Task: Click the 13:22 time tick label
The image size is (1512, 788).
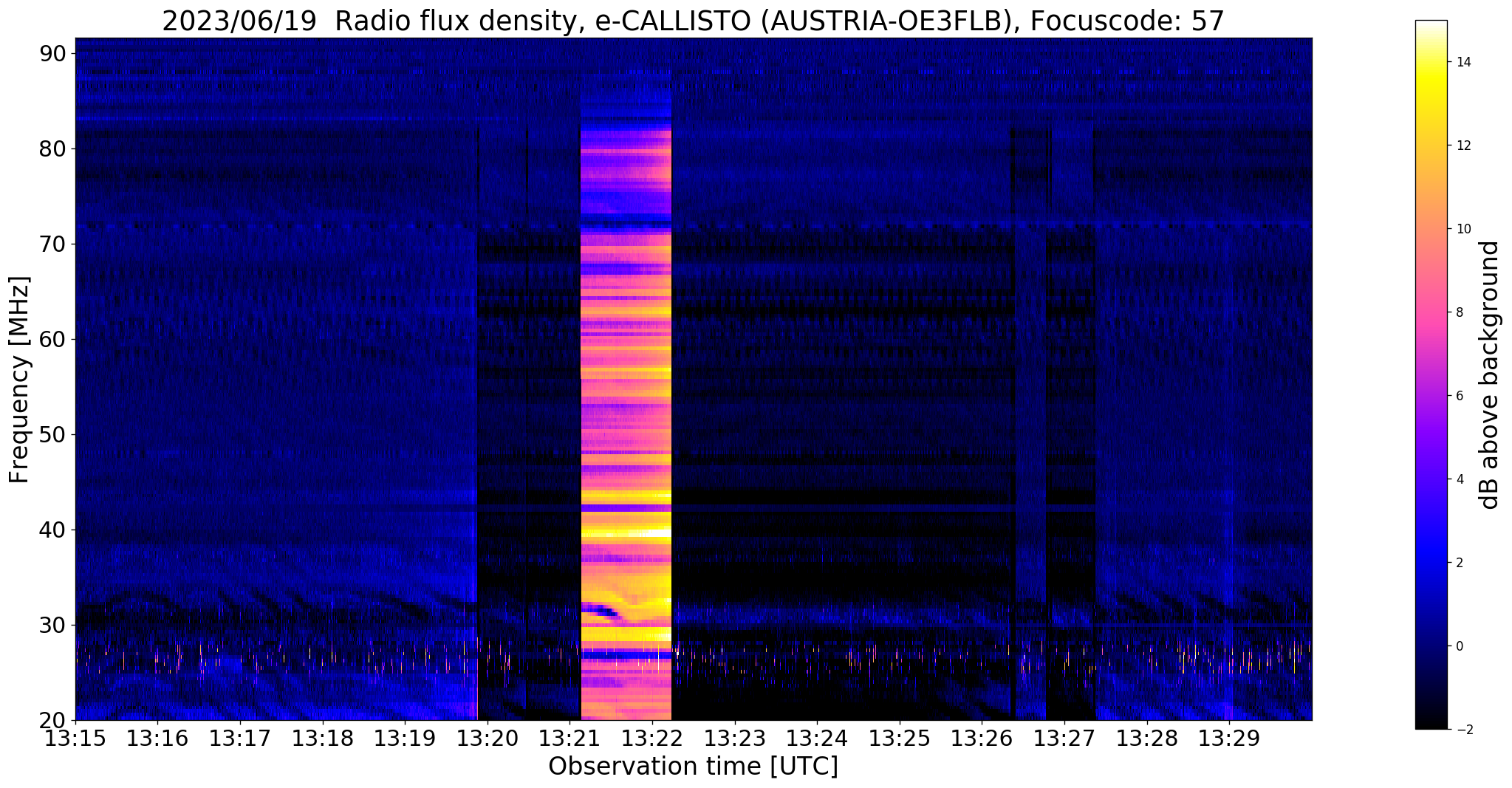Action: tap(652, 739)
